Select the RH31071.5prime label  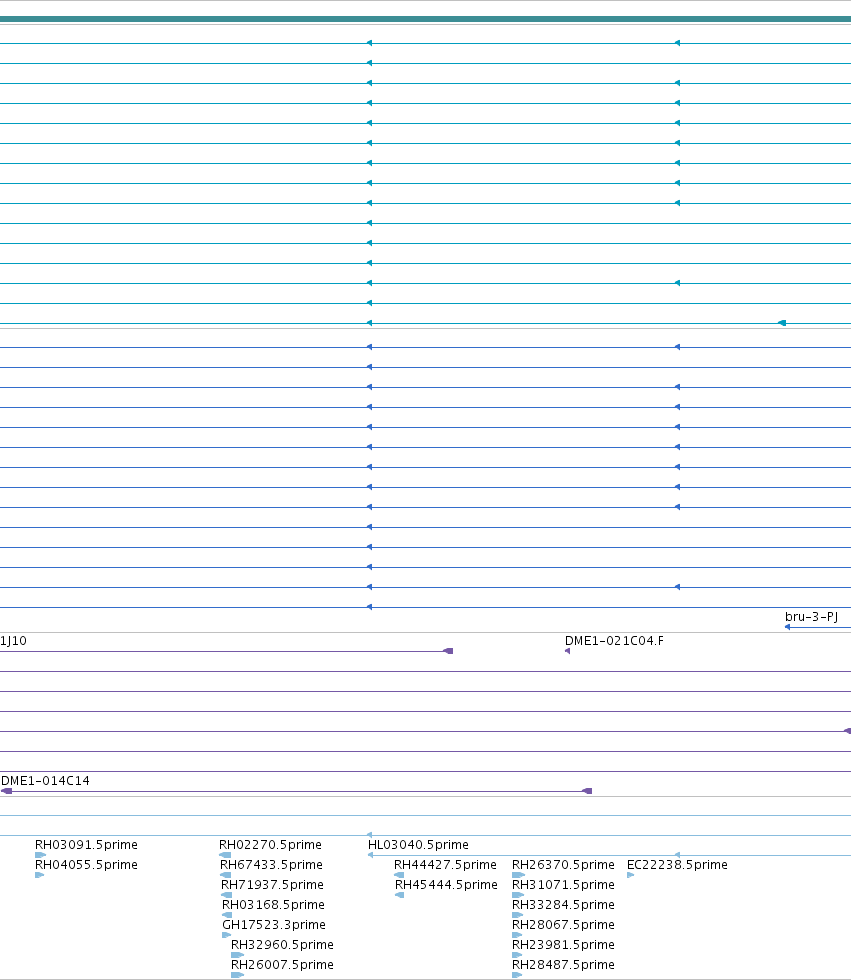pyautogui.click(x=563, y=884)
